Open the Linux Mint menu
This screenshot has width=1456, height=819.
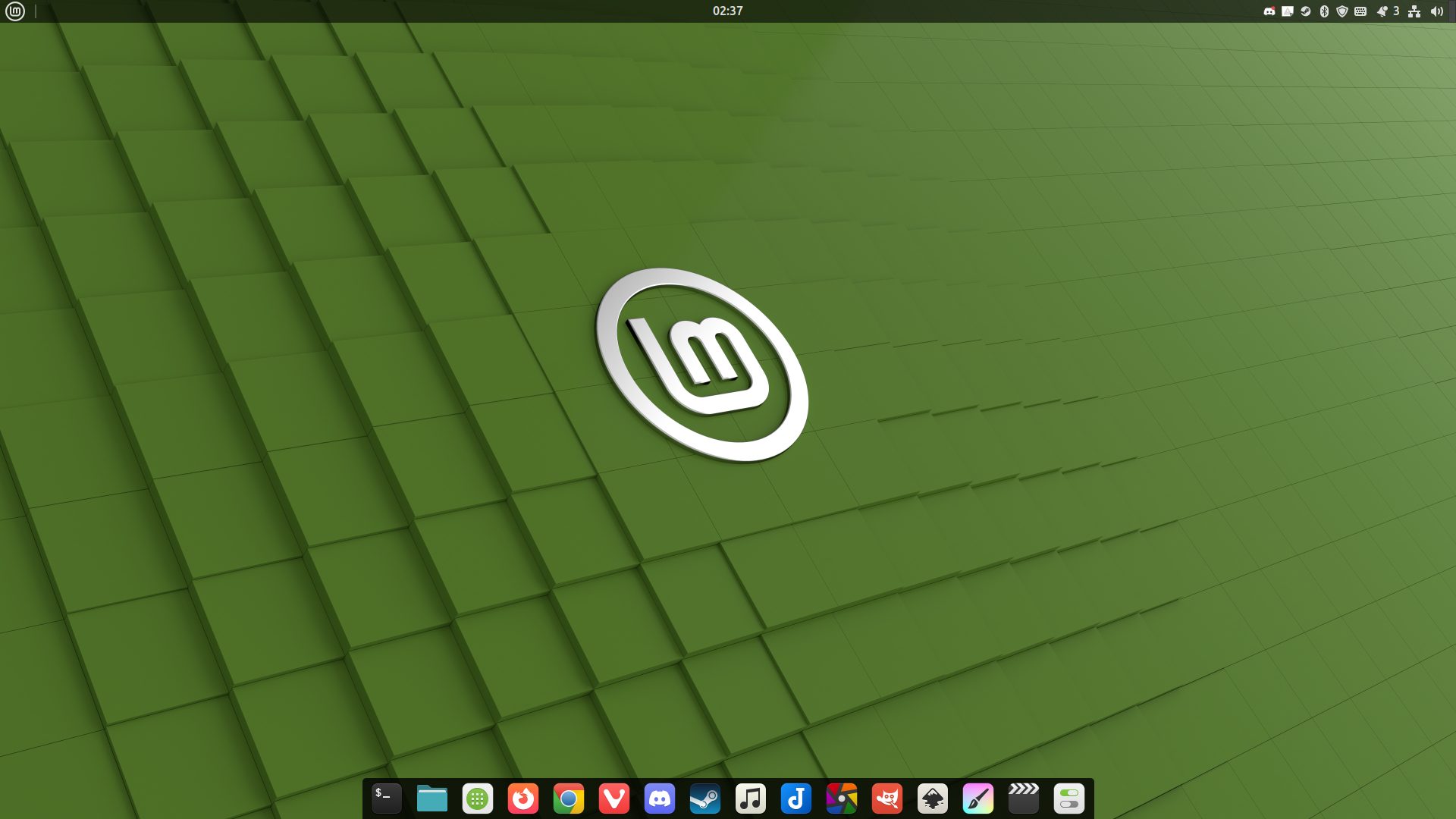tap(15, 11)
